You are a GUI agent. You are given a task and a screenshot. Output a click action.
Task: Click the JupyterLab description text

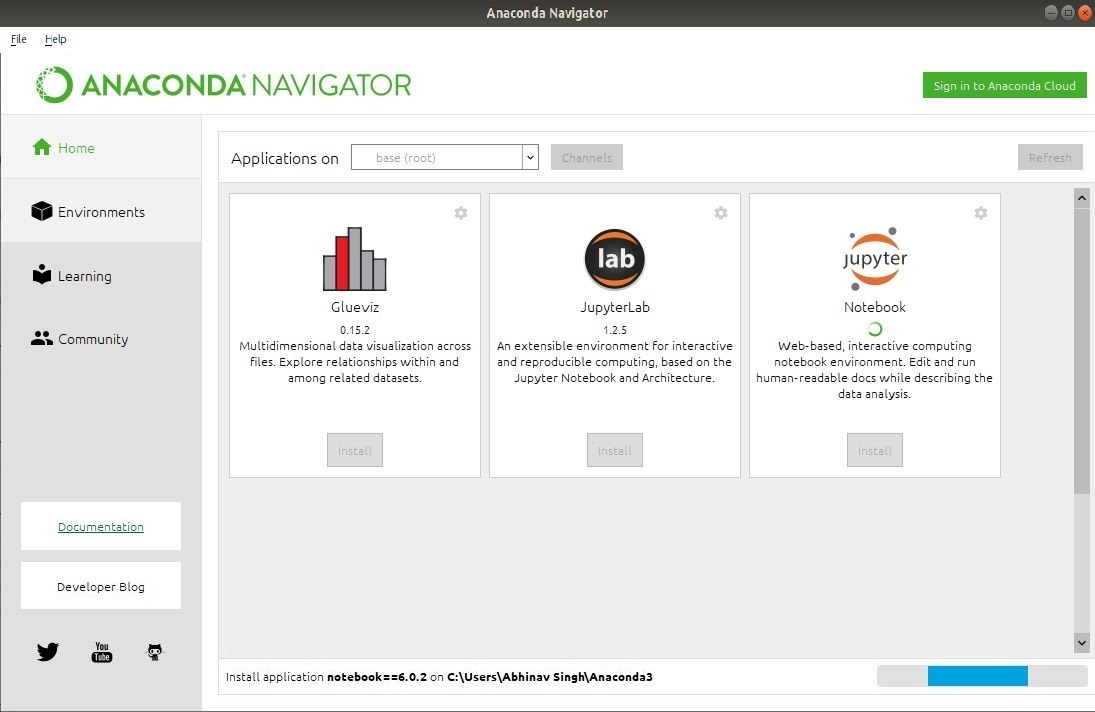click(615, 362)
